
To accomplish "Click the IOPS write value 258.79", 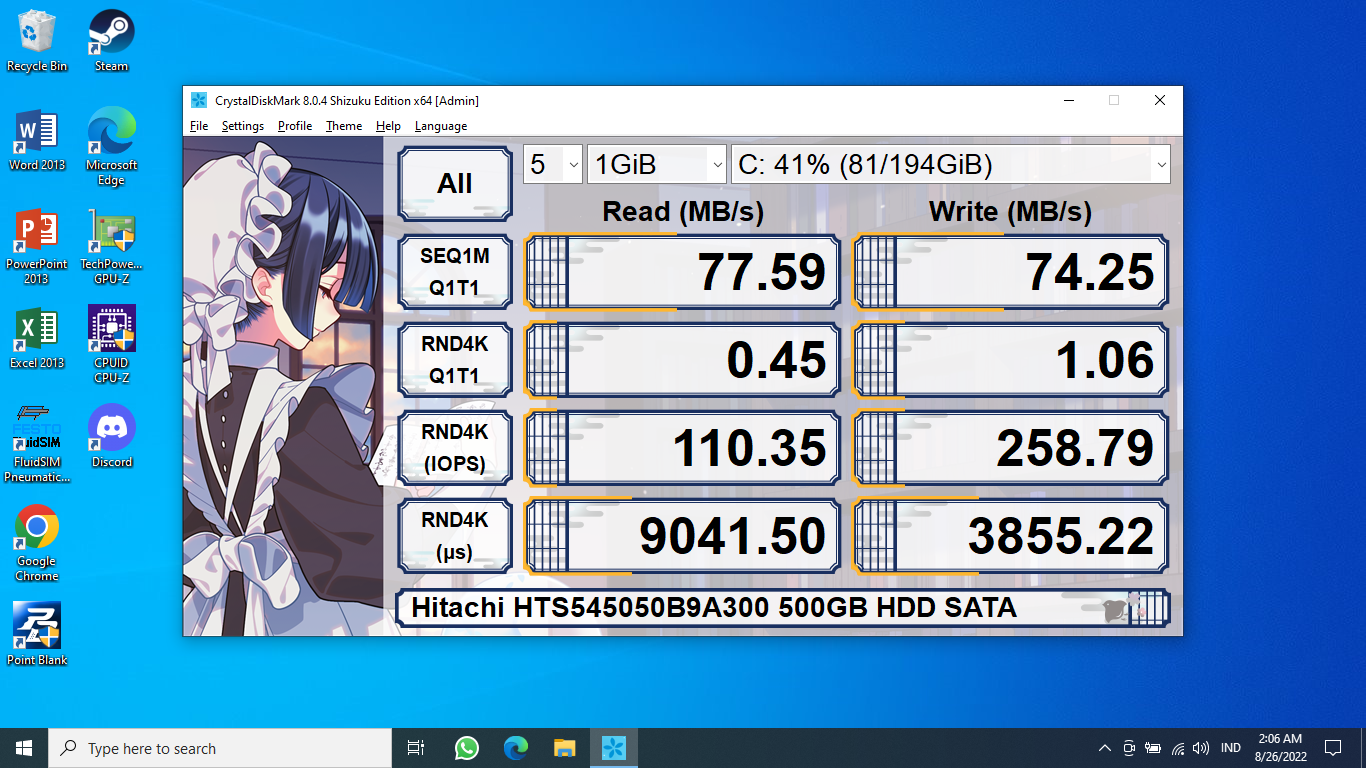I will [1011, 448].
